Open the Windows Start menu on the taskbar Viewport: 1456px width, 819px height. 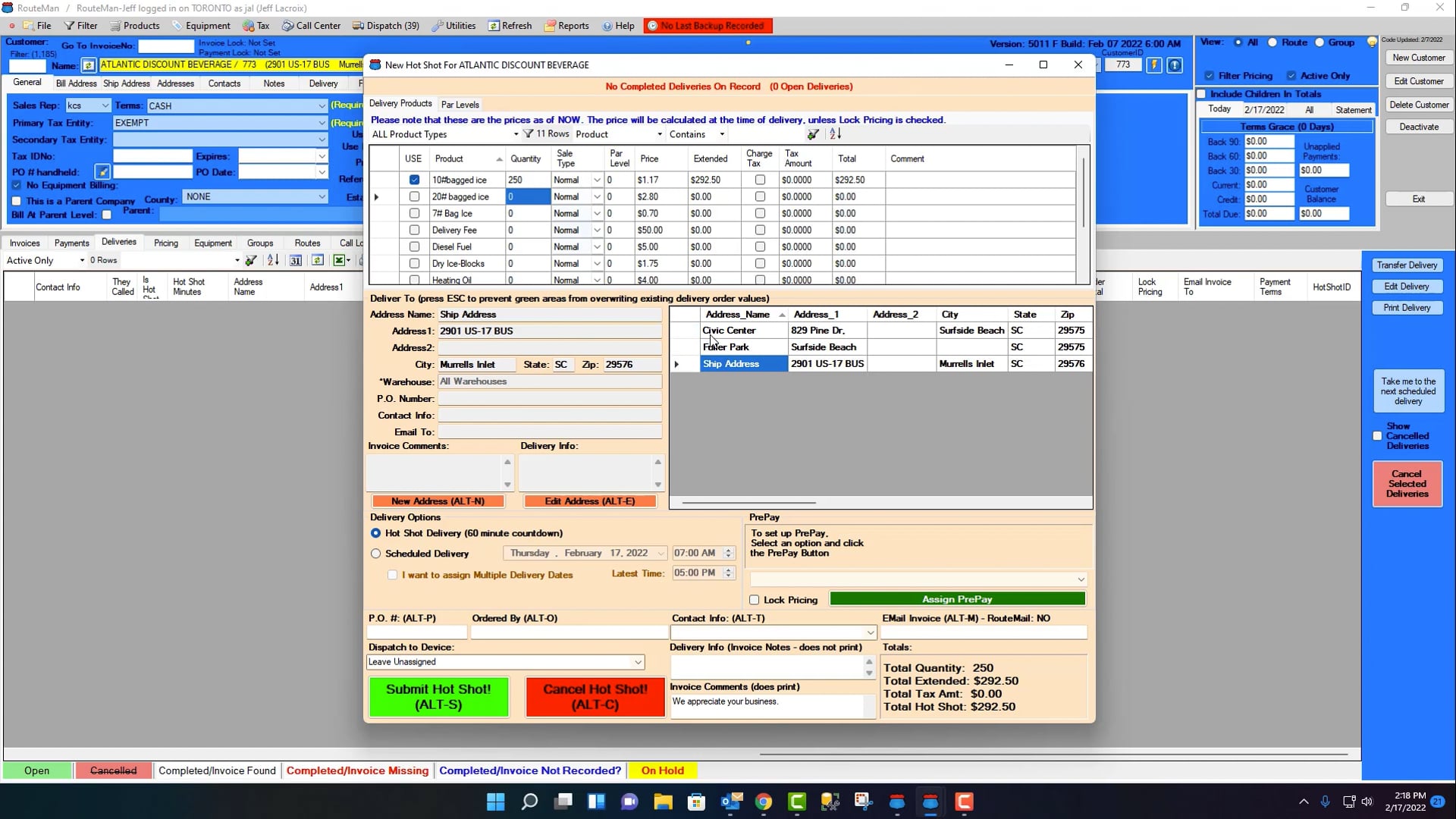point(496,802)
